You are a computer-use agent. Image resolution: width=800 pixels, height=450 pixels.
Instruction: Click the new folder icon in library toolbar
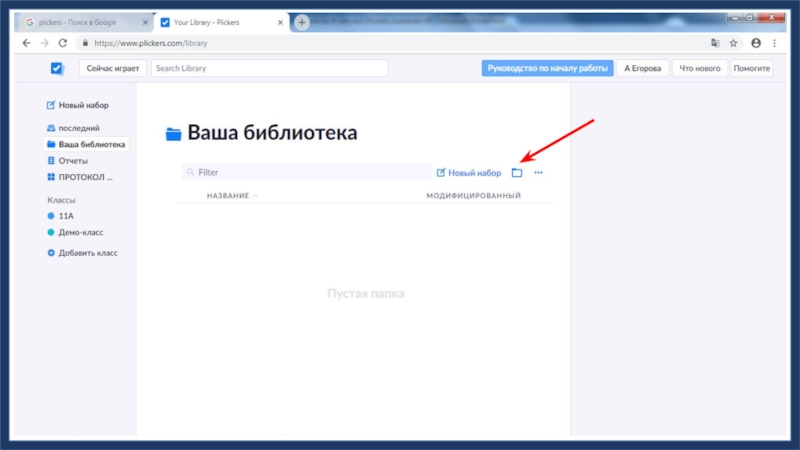click(x=517, y=173)
